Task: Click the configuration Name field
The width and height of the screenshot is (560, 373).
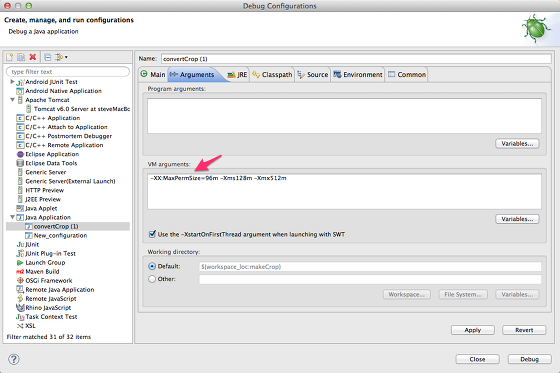Action: [356, 59]
